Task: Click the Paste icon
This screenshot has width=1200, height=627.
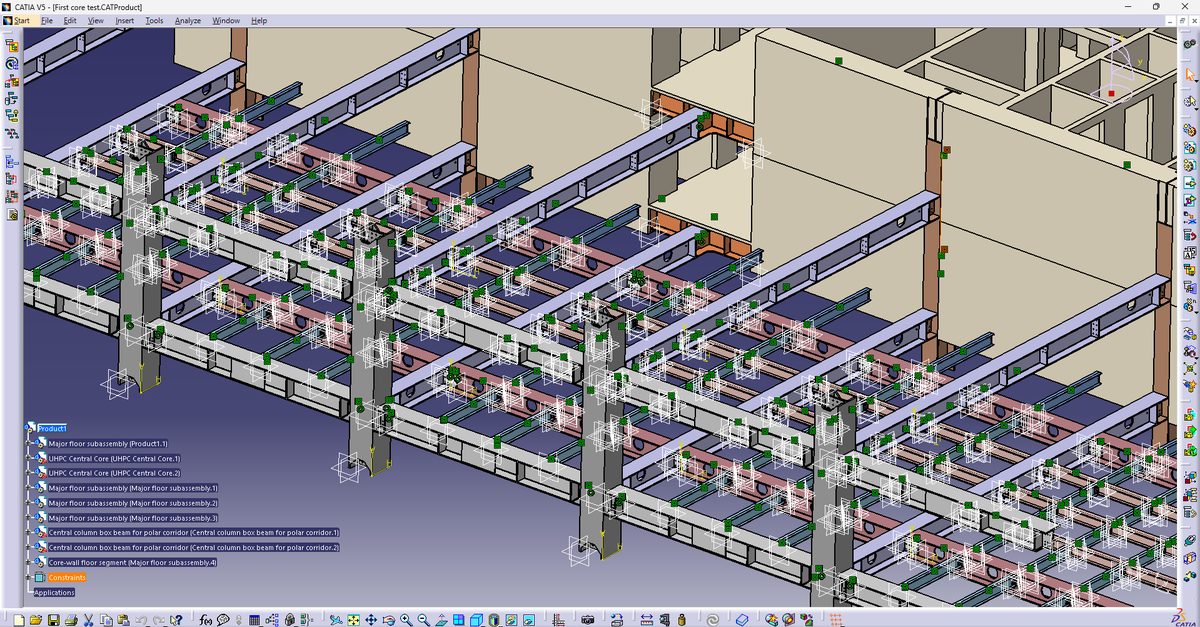Action: tap(123, 619)
